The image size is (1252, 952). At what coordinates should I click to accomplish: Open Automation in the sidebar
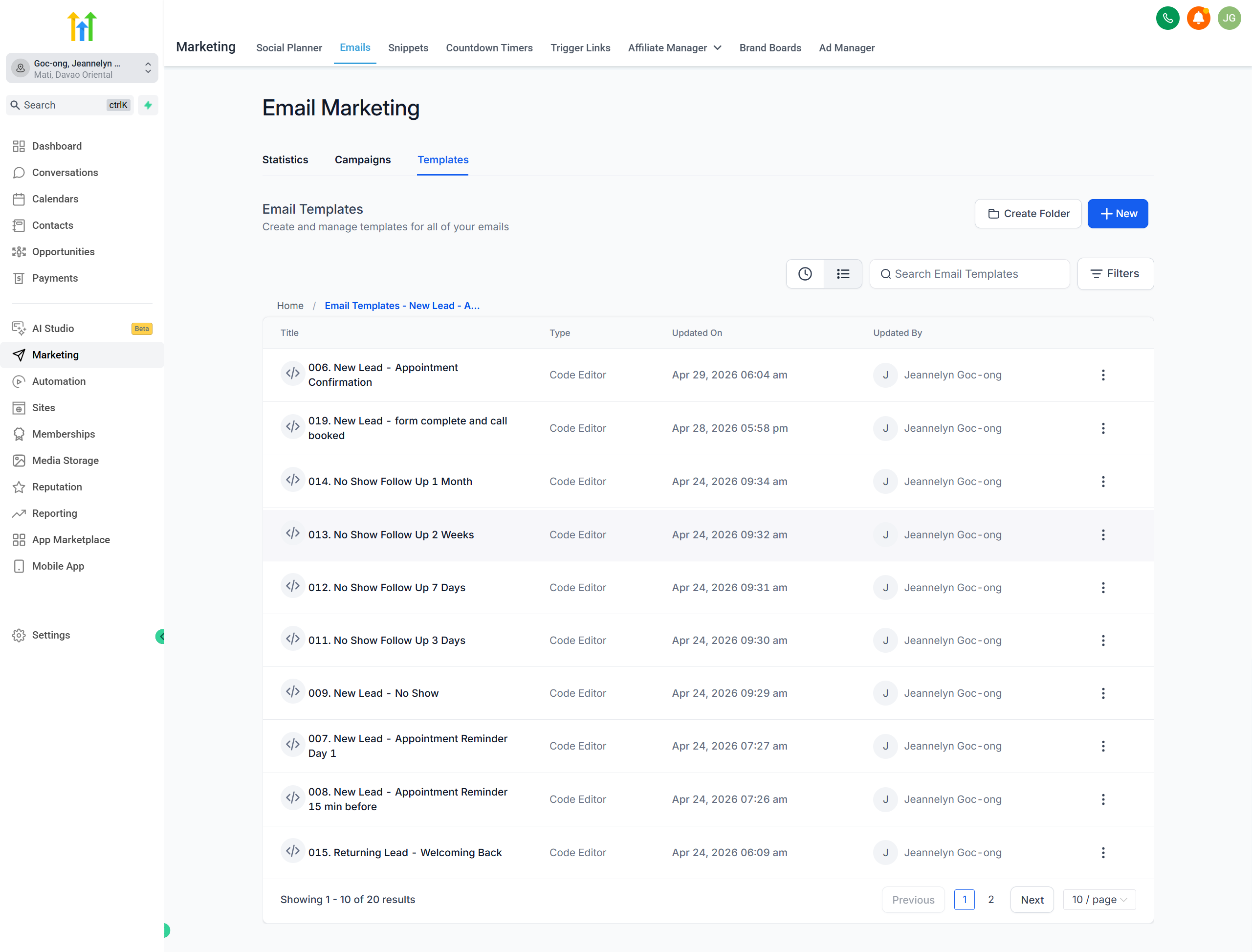pos(82,381)
